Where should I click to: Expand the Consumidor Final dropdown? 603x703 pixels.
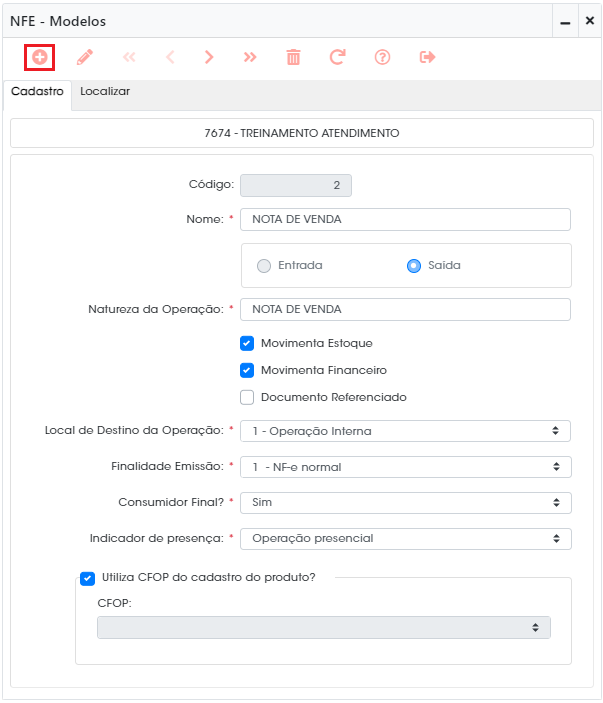[x=406, y=503]
